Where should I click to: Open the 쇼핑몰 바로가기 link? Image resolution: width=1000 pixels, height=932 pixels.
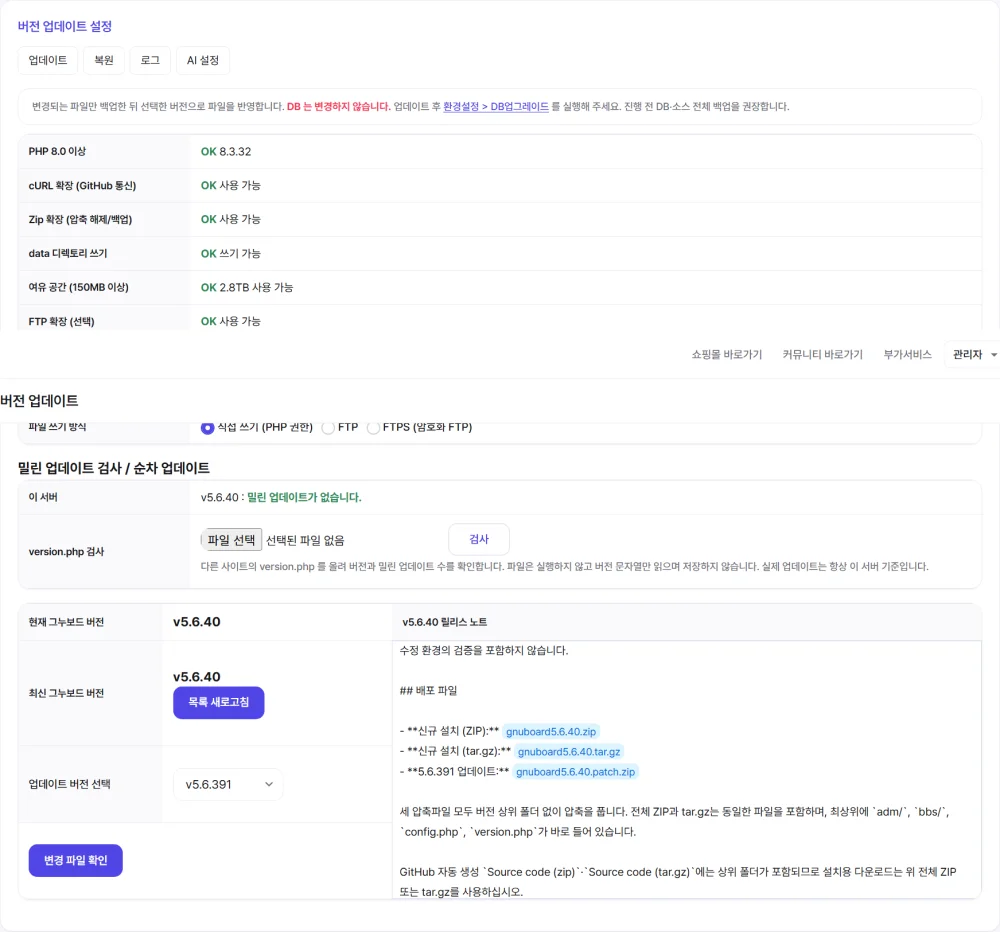click(x=726, y=355)
